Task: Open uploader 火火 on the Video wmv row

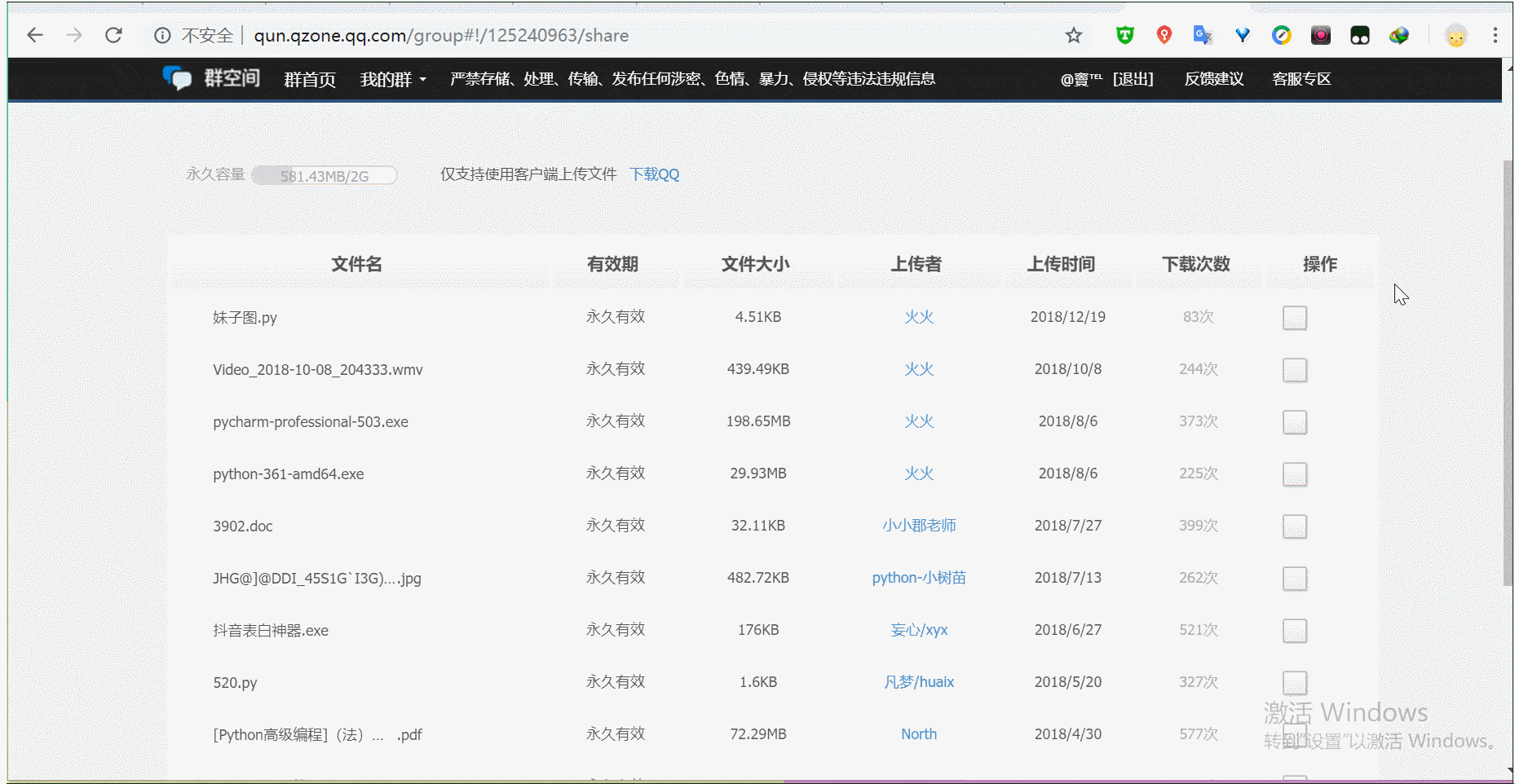Action: click(919, 369)
